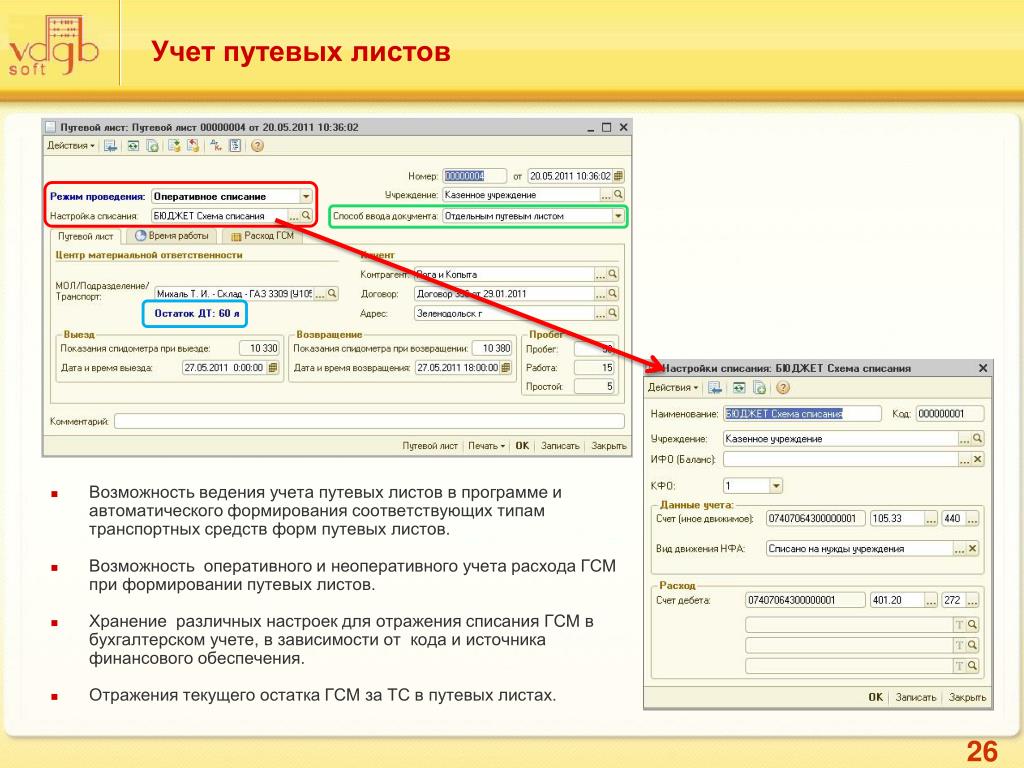Open Действия menu in Путевой лист window
The image size is (1024, 768).
pos(71,145)
